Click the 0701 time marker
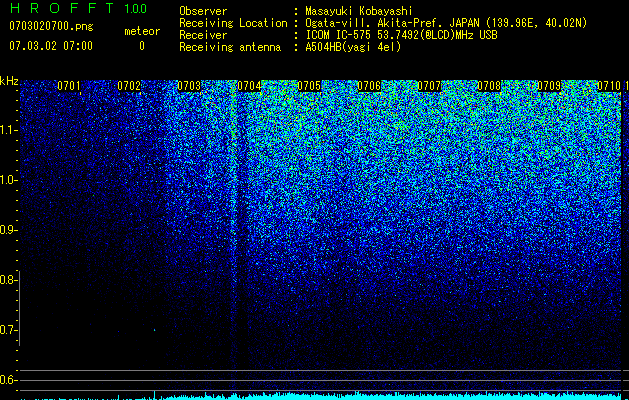629x400 pixels. 69,86
